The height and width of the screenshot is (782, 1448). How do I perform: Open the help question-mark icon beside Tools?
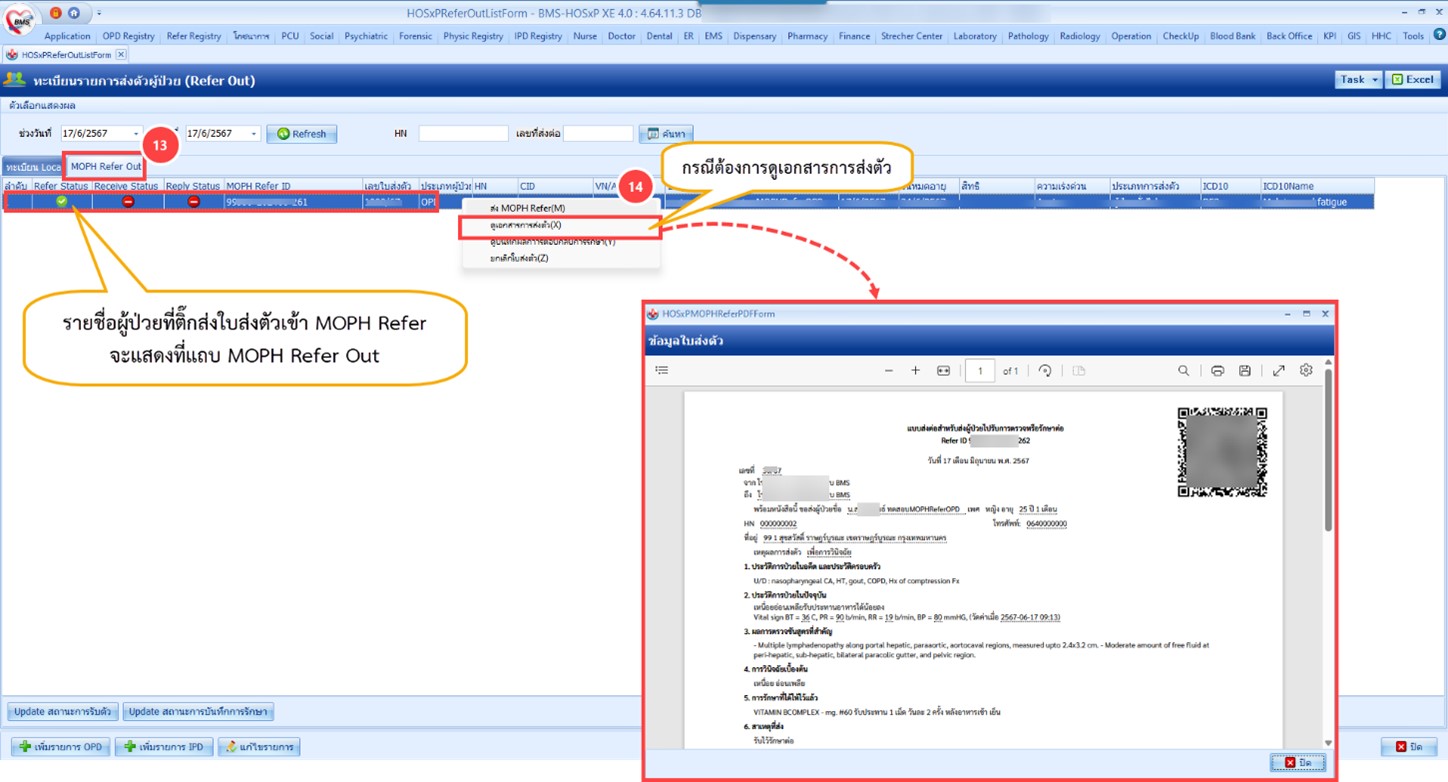[1438, 35]
